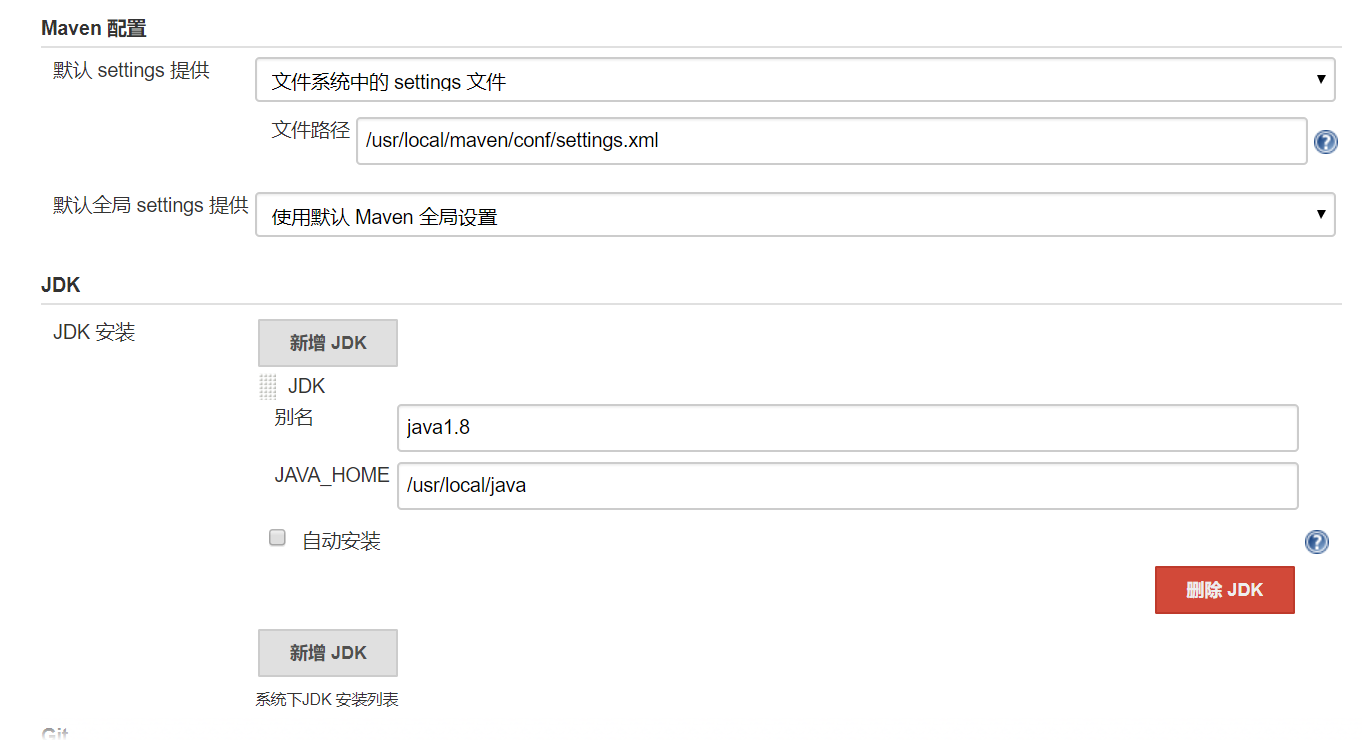The image size is (1362, 749).
Task: Click arrow of 文件系统中的 settings 文件 select
Action: pos(1321,79)
